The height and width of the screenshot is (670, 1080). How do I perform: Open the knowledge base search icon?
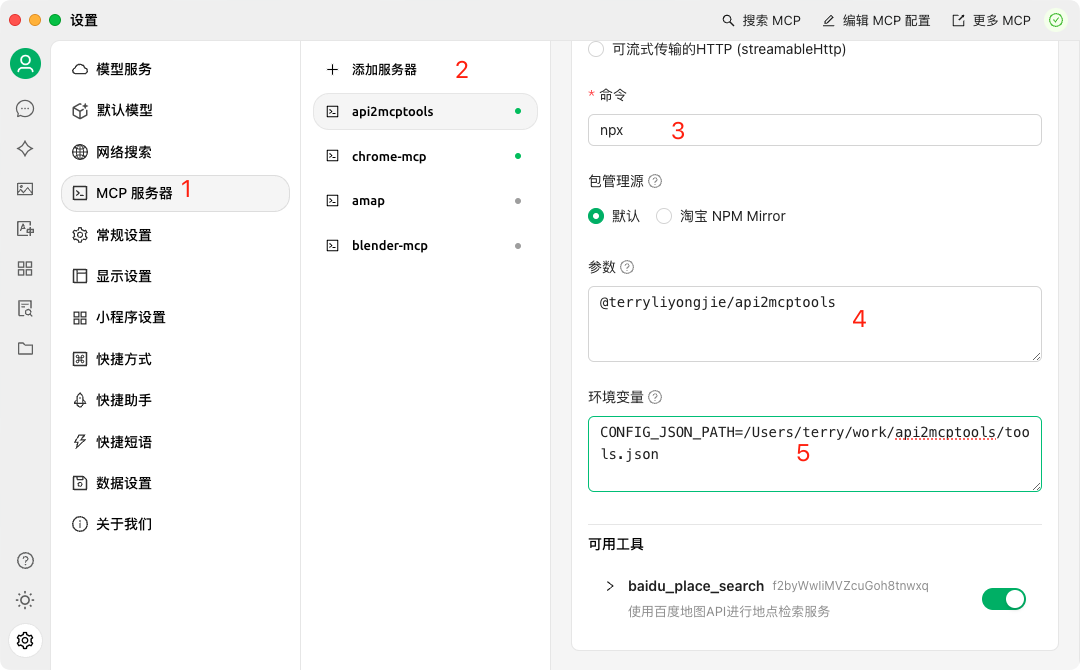coord(25,308)
